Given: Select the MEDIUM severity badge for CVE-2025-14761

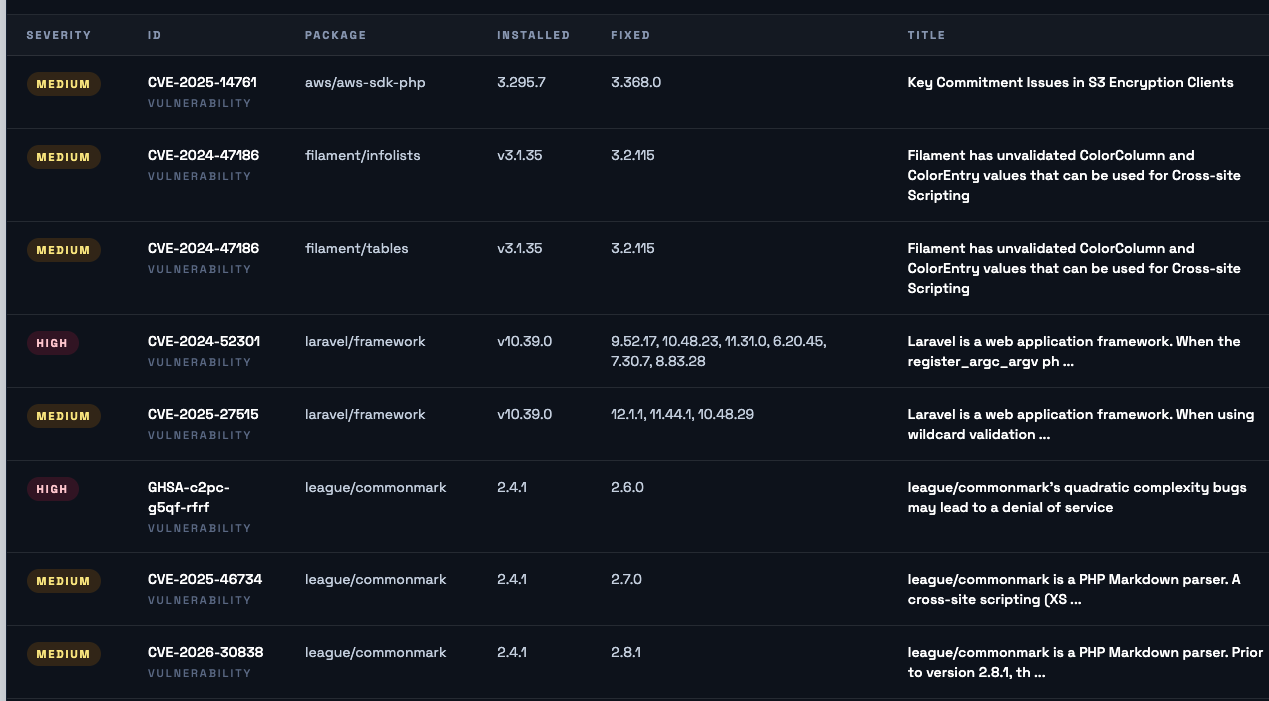Looking at the screenshot, I should 63,84.
